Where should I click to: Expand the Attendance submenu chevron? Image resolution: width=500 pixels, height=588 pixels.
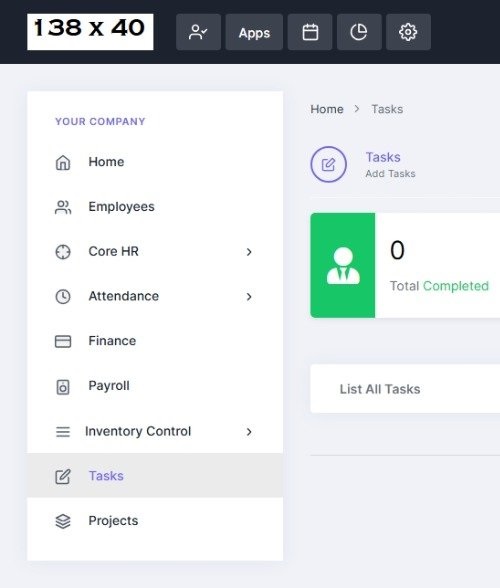(x=249, y=297)
